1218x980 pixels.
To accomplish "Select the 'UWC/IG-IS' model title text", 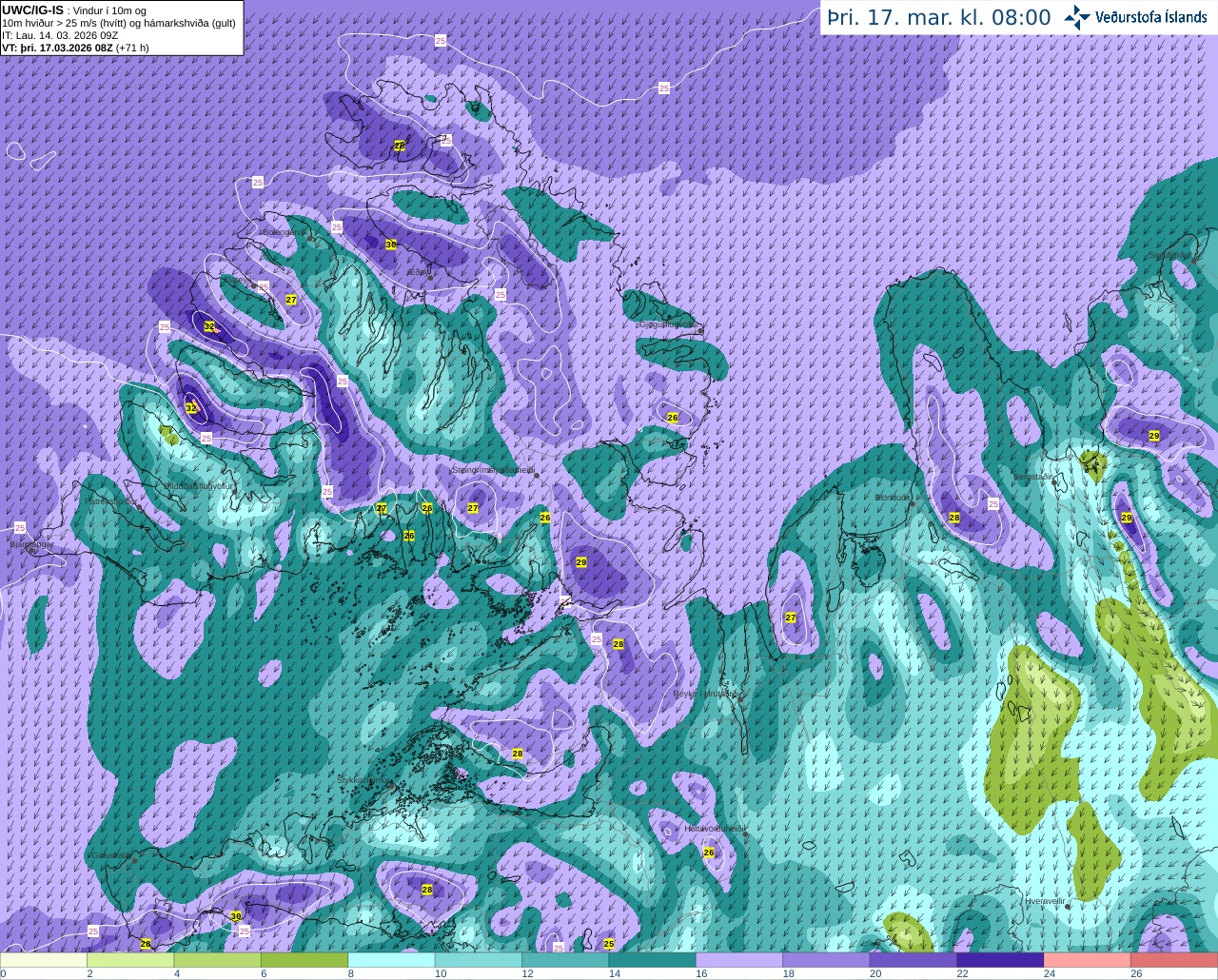I will point(32,10).
